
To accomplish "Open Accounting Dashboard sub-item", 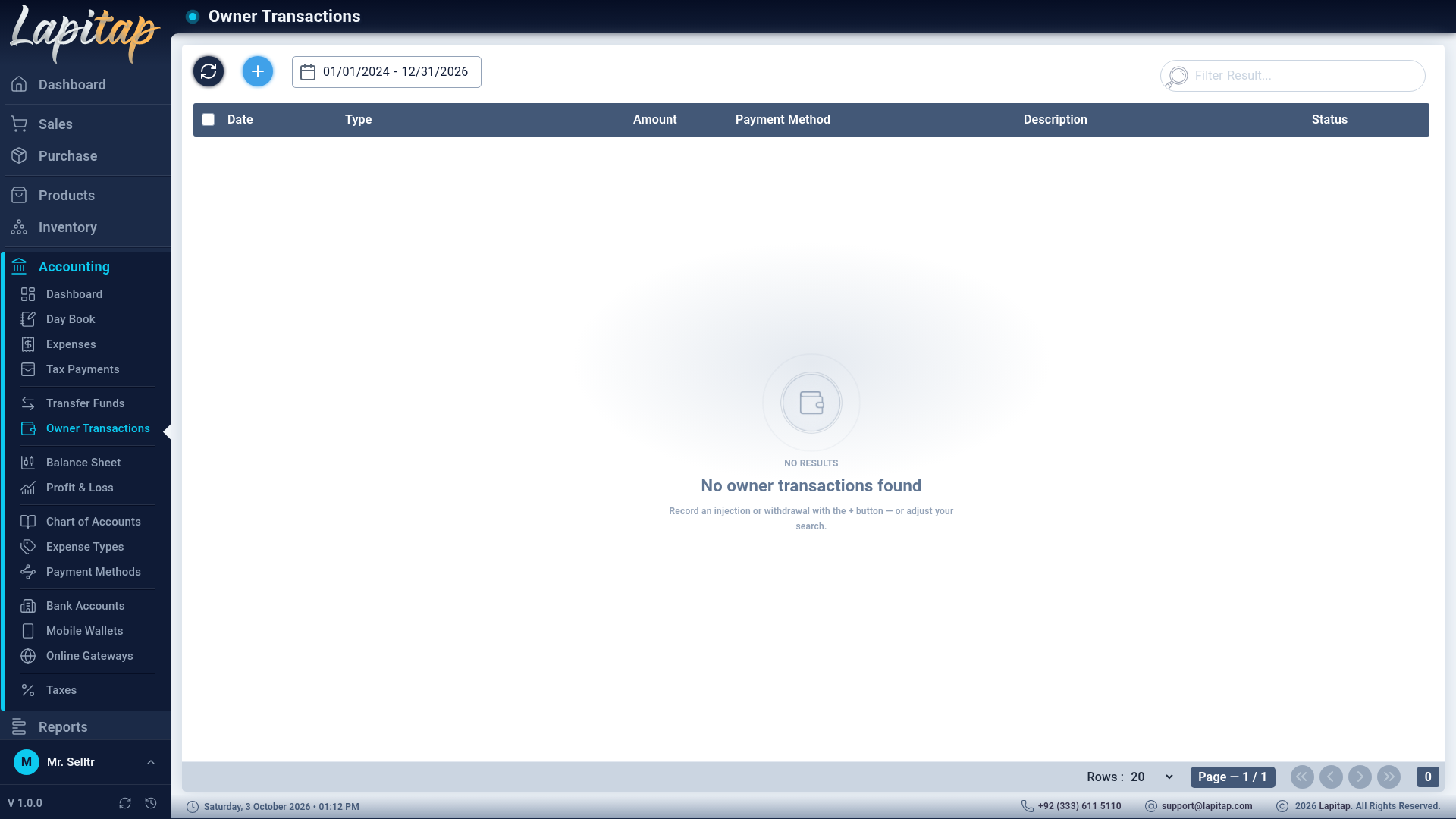I will [x=87, y=294].
